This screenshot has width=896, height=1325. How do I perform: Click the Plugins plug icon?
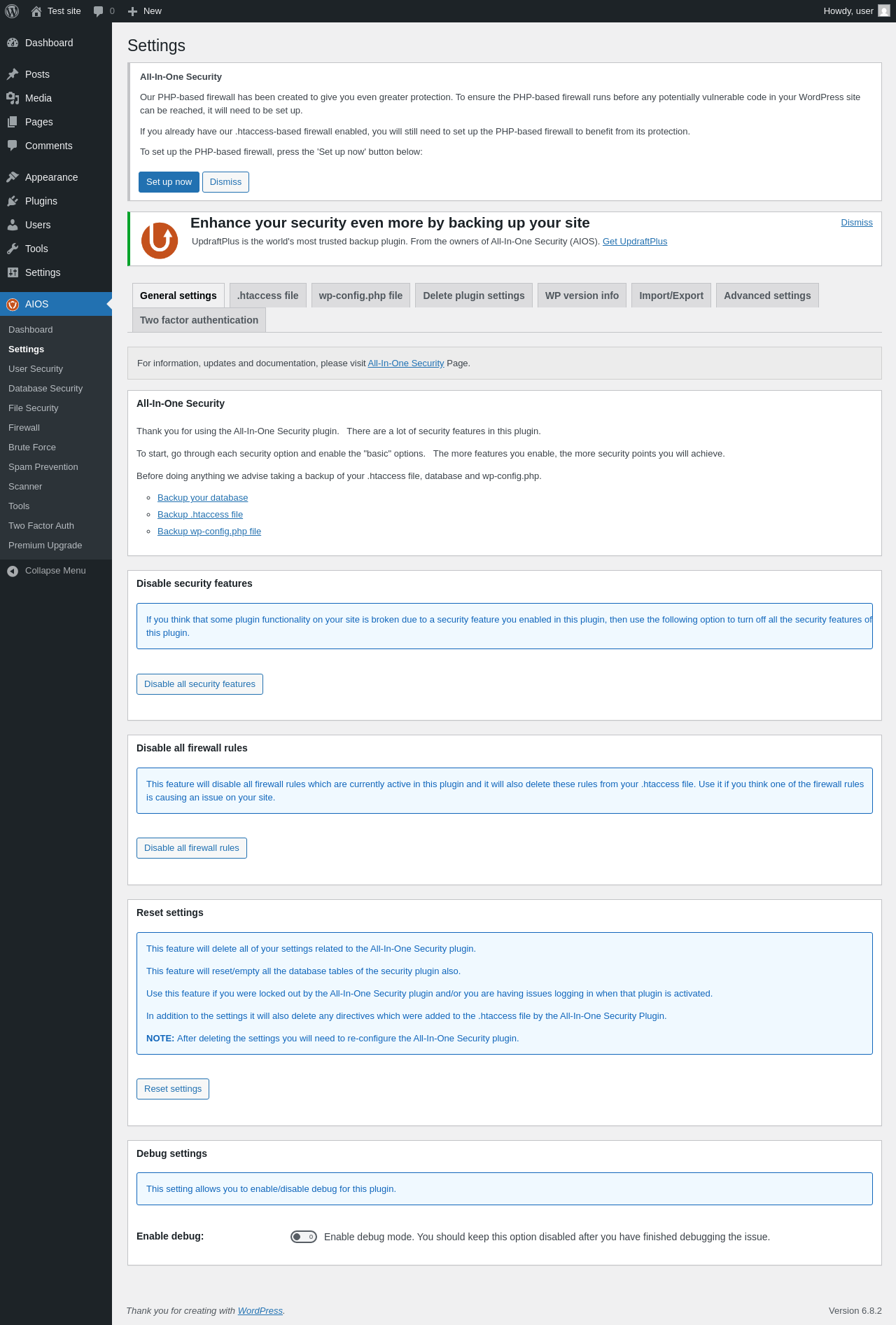(x=13, y=201)
